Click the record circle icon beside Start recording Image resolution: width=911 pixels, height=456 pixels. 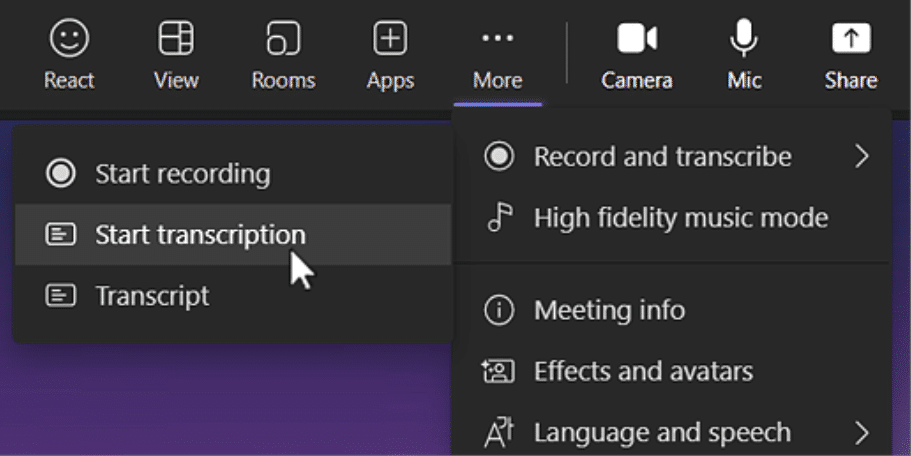pos(61,174)
